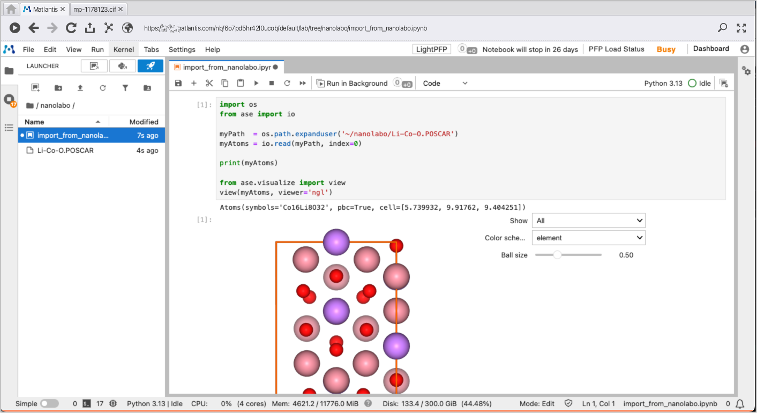Expand the Show dropdown set to All
This screenshot has height=413, width=757.
tap(588, 220)
